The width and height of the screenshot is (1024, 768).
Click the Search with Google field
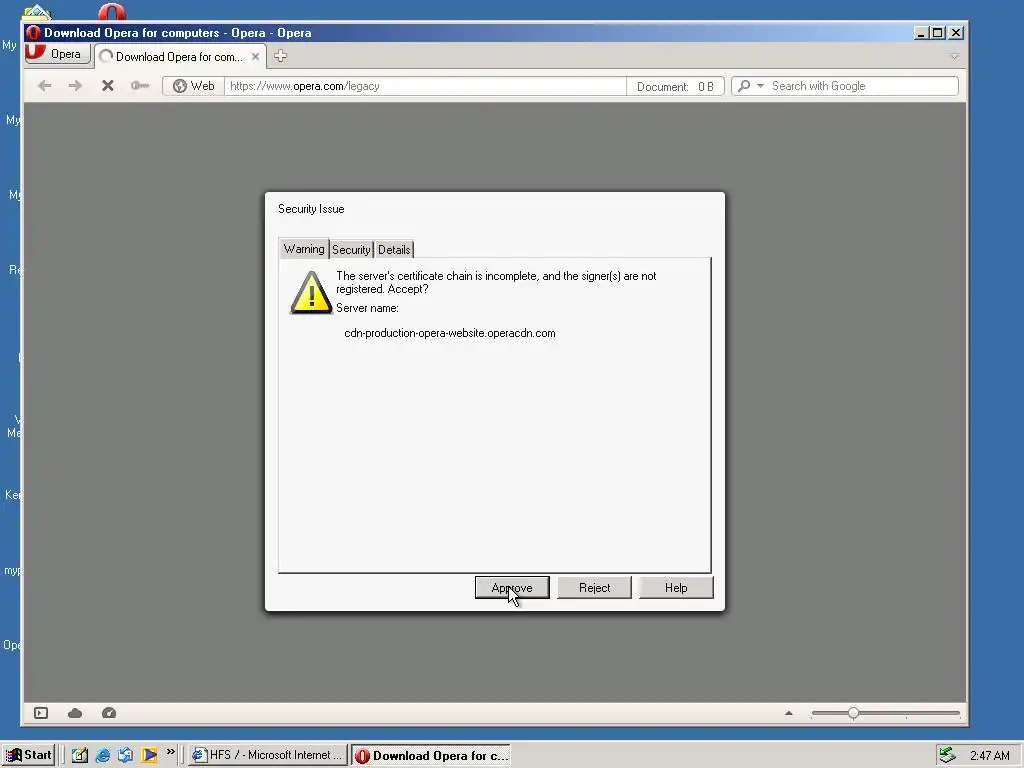point(862,86)
